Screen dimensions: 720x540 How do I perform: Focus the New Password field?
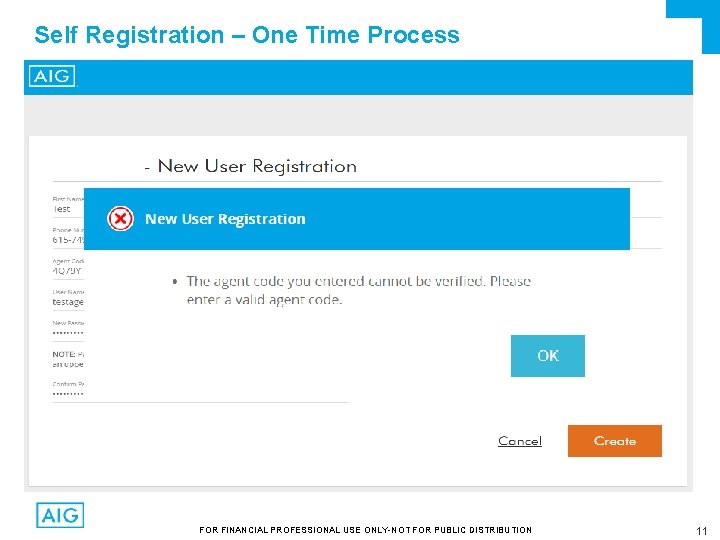tap(68, 333)
